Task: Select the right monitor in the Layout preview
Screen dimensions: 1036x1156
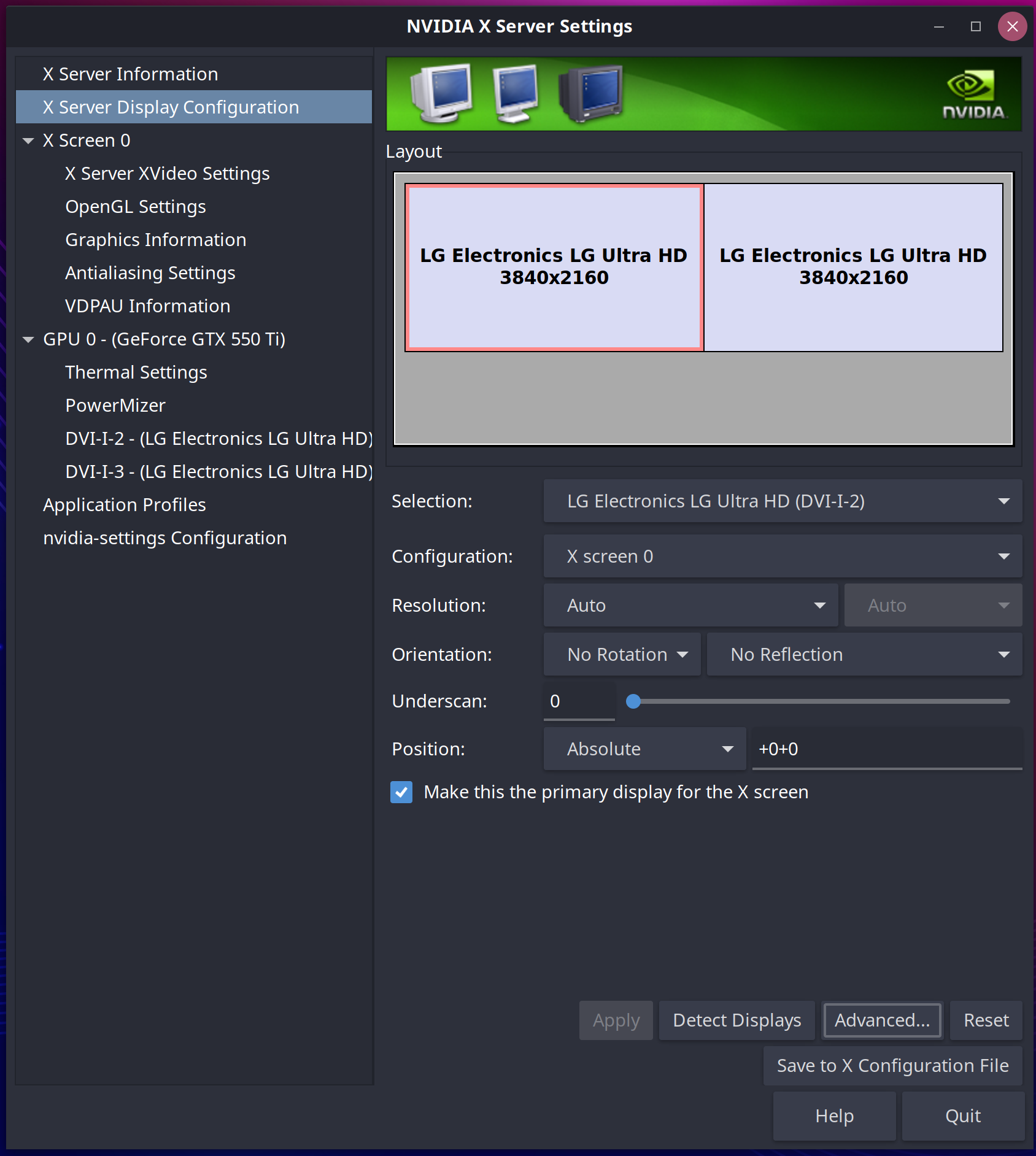Action: [853, 267]
